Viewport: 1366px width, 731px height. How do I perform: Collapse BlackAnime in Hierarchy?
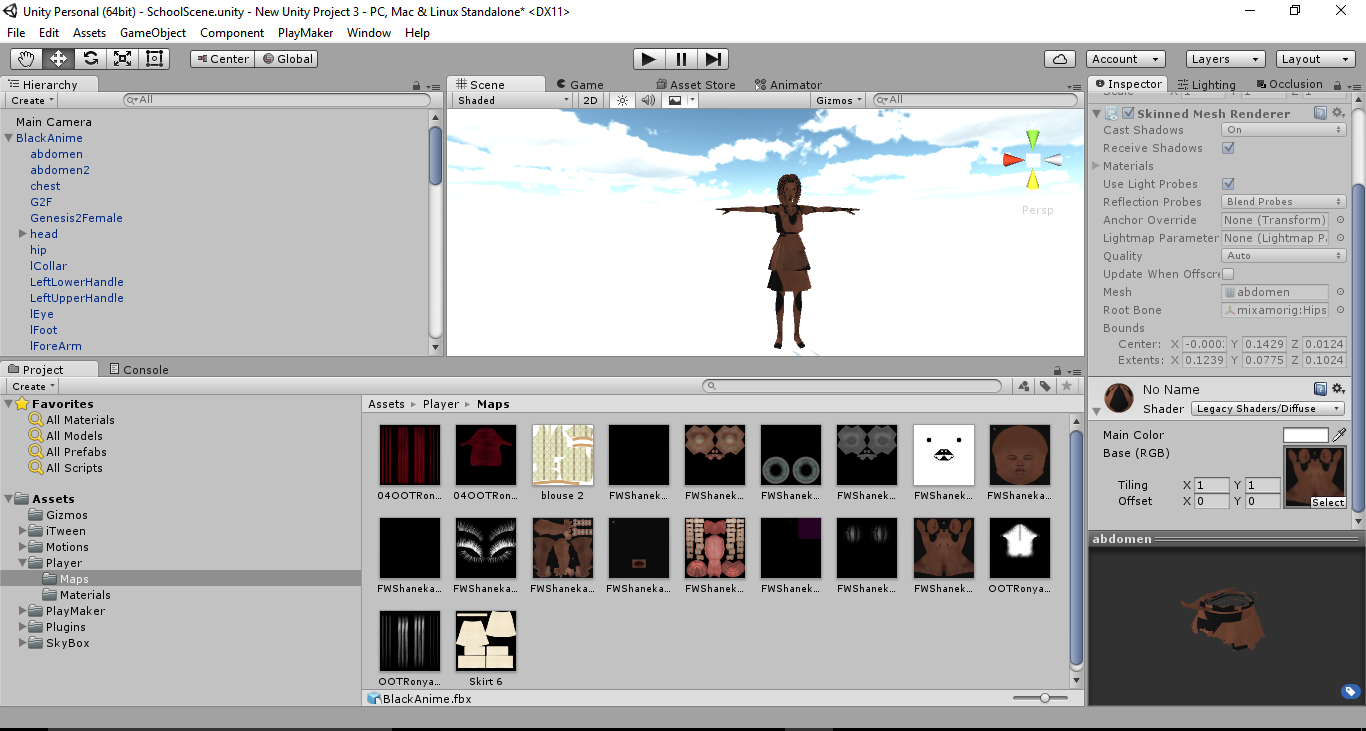(x=8, y=138)
